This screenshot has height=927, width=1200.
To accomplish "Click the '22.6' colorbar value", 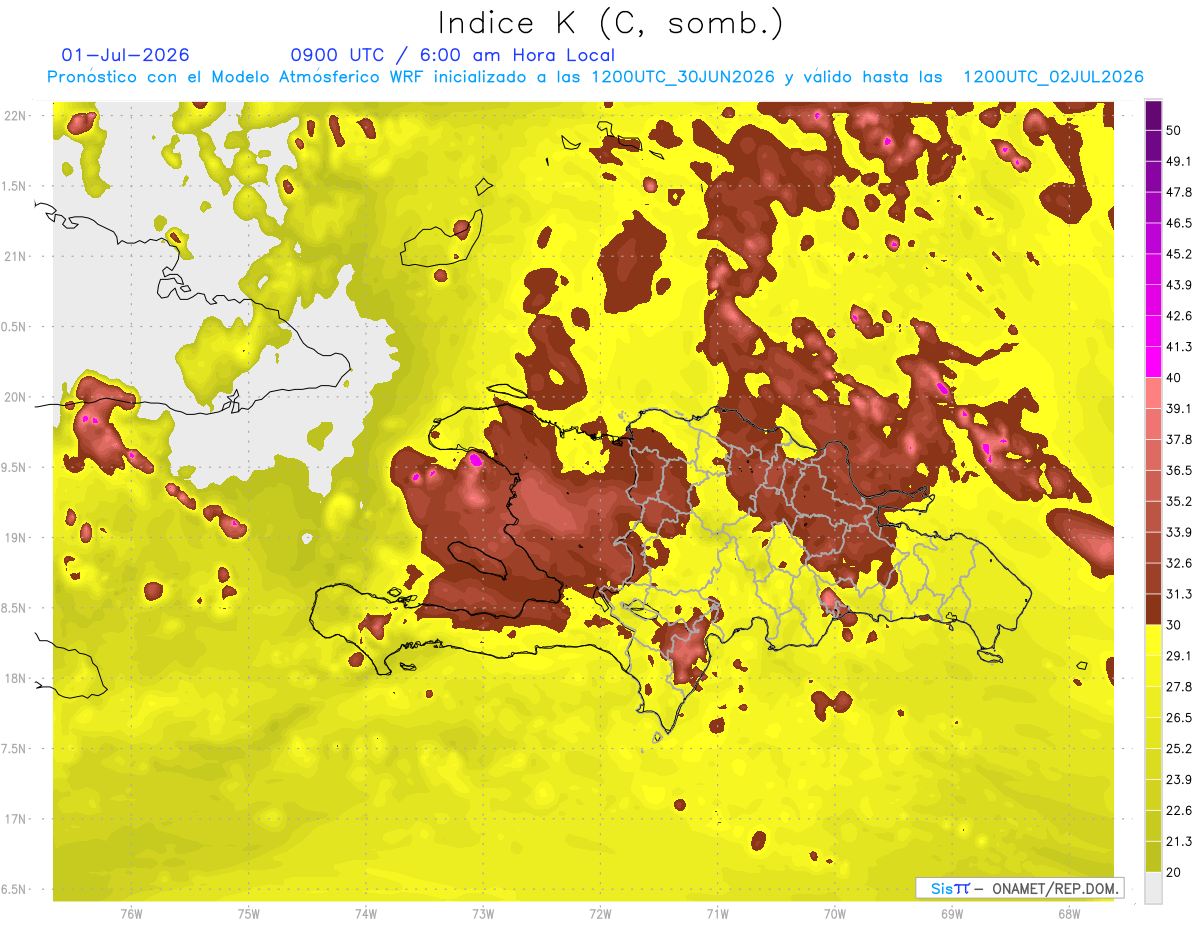I will click(1178, 811).
